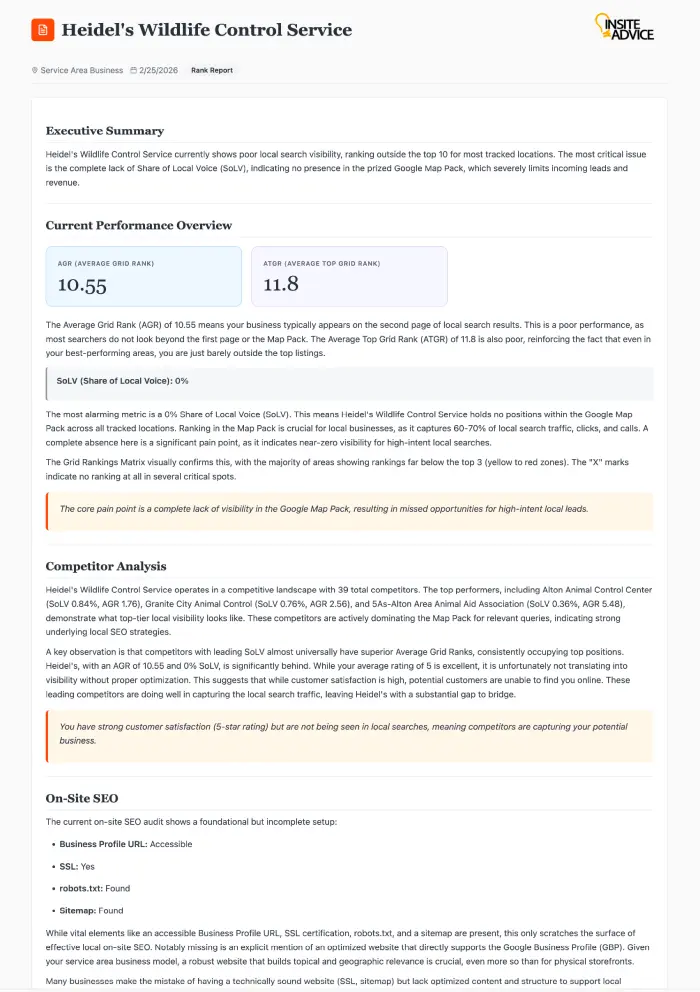Select the Executive Summary heading

pyautogui.click(x=105, y=131)
